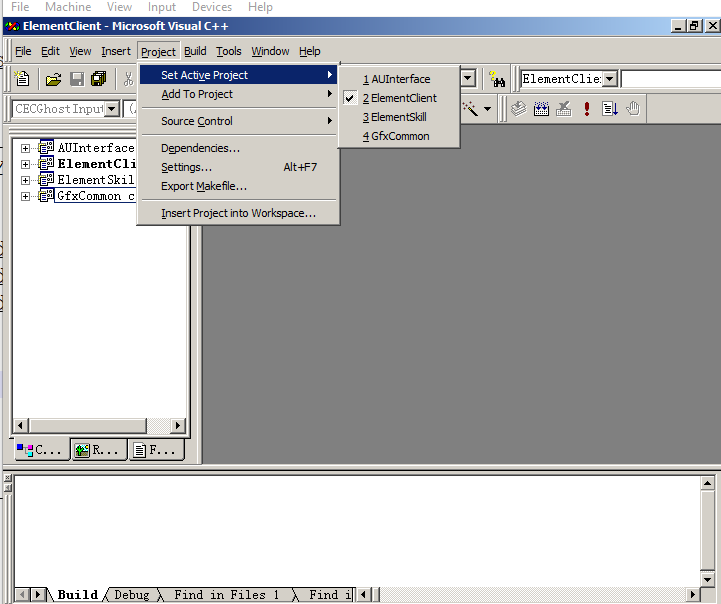Open the application File menu
The width and height of the screenshot is (721, 604).
23,51
